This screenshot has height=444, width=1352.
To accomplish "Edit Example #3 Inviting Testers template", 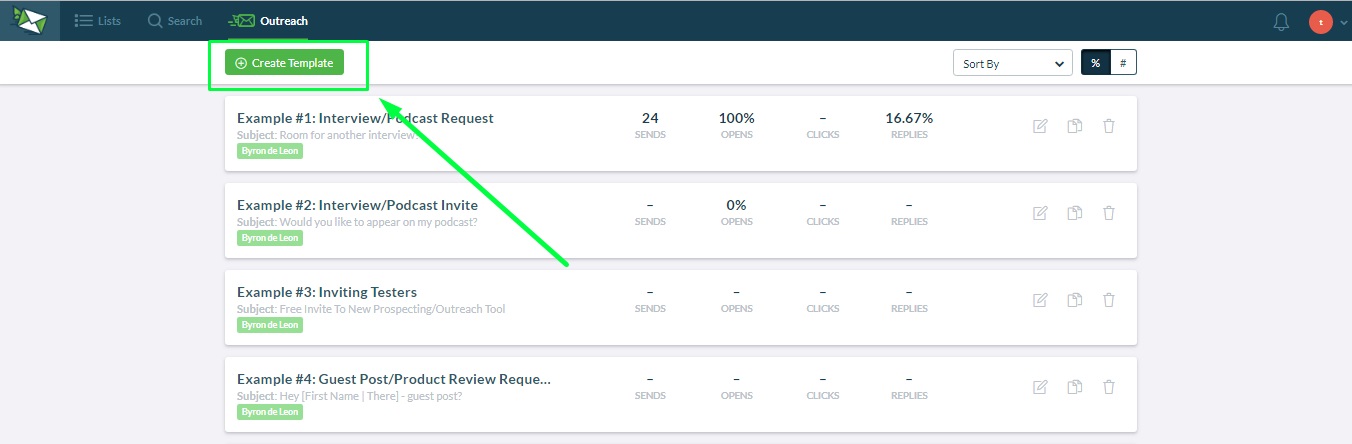I will (x=1040, y=300).
